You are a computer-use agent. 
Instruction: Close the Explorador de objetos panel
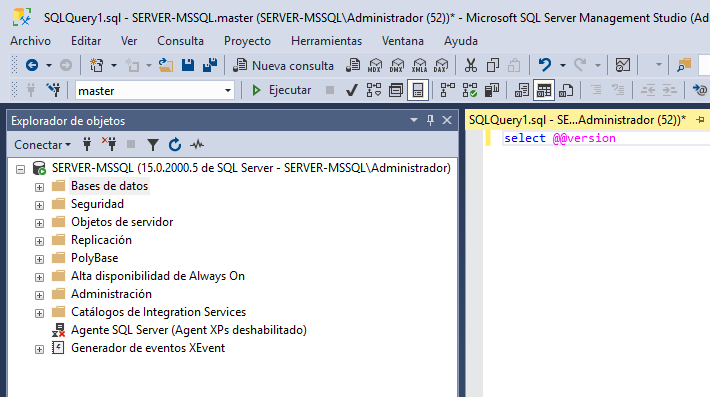click(x=447, y=120)
